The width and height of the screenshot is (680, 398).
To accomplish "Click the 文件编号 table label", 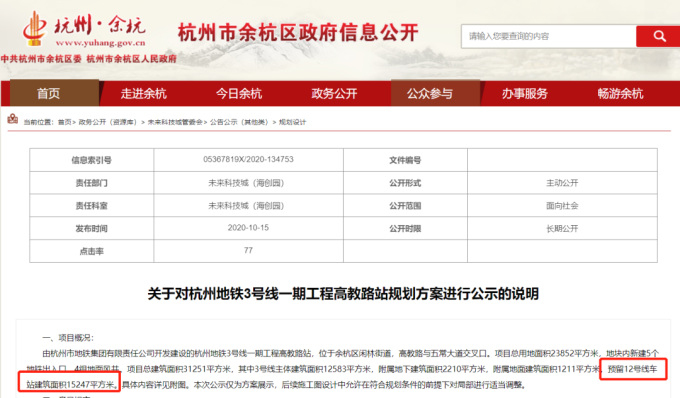I will (405, 160).
